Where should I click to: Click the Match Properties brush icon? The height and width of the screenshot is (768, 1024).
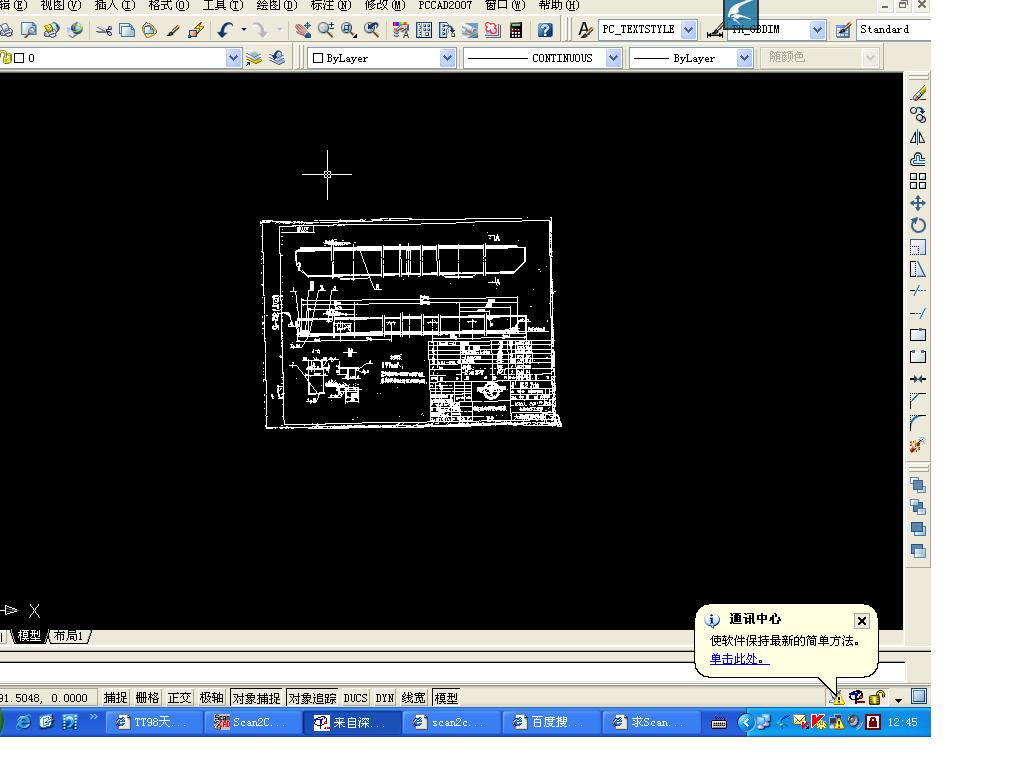click(172, 30)
